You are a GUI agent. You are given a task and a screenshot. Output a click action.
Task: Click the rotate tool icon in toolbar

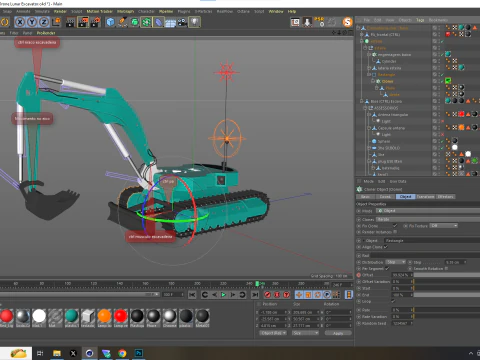click(x=5, y=22)
